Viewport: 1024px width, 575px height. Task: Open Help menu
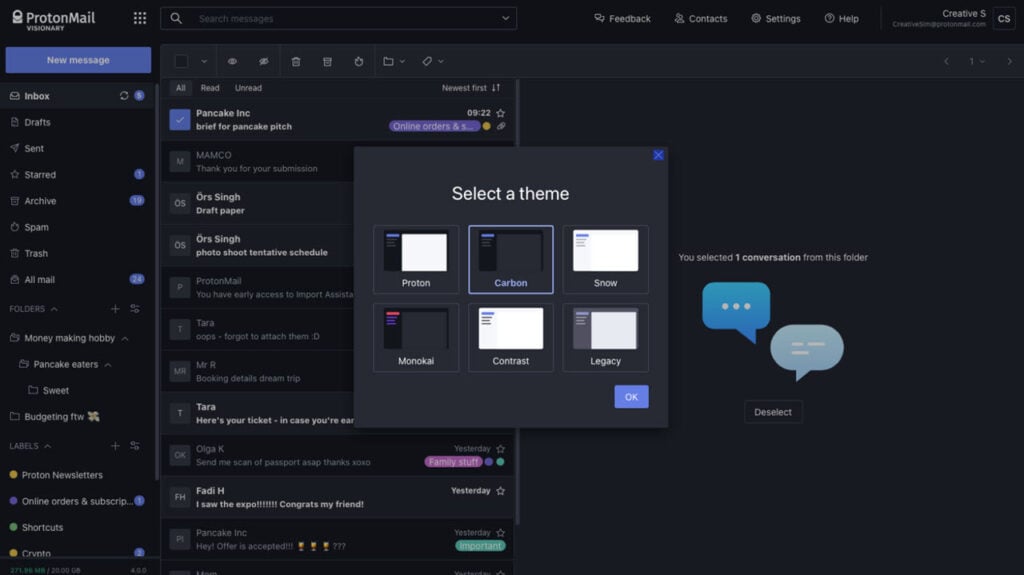(841, 18)
